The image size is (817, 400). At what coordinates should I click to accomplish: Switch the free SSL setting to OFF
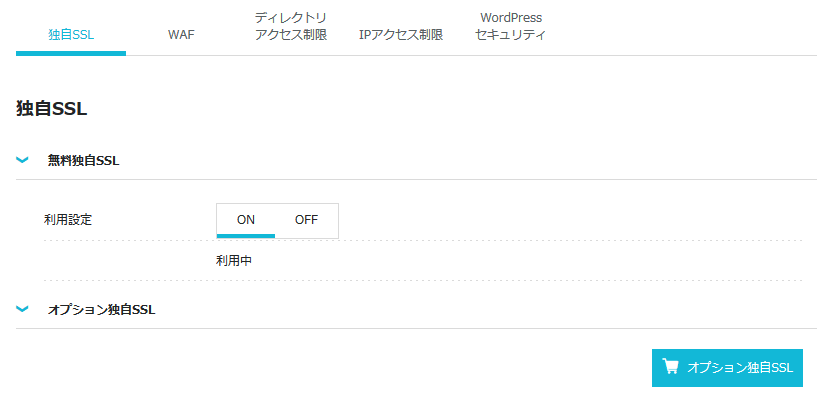pyautogui.click(x=306, y=220)
